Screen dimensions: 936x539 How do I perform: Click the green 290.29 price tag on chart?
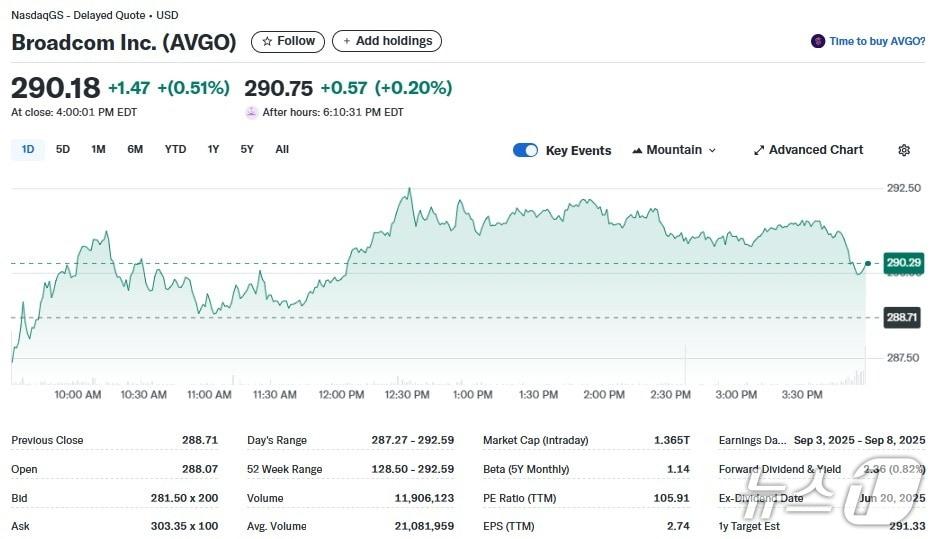click(902, 263)
